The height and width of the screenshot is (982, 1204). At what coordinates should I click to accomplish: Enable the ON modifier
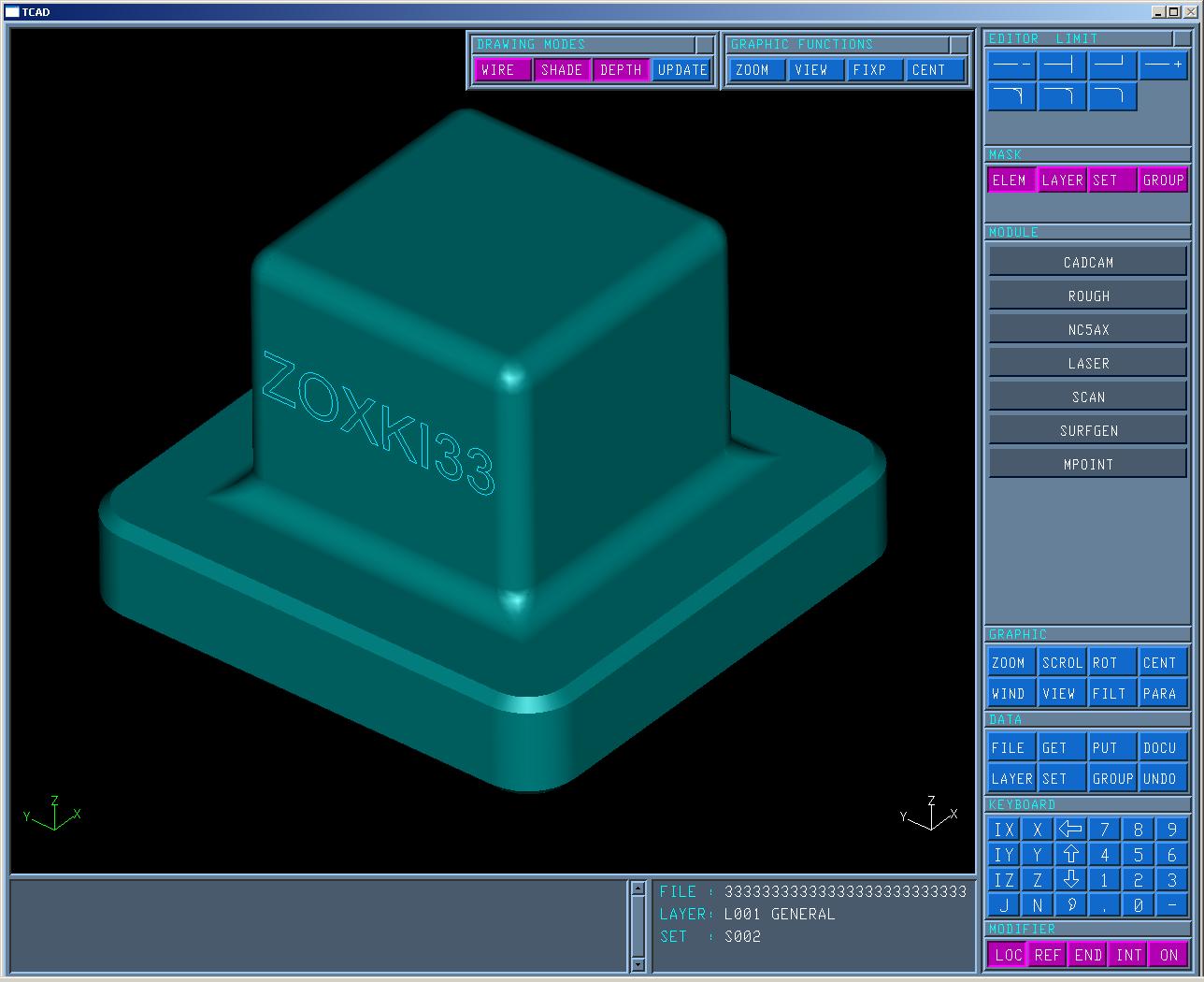1168,955
